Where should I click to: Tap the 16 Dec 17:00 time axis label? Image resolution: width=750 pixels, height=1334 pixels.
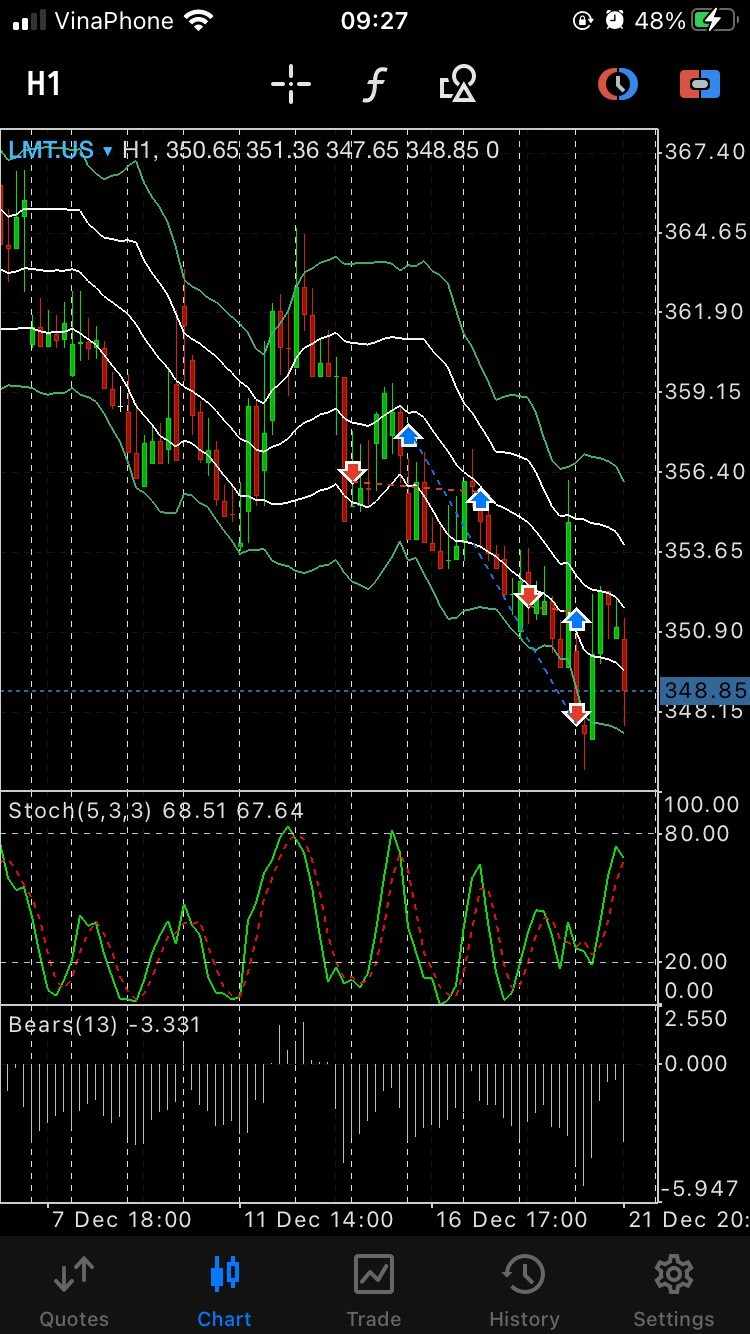tap(510, 1220)
